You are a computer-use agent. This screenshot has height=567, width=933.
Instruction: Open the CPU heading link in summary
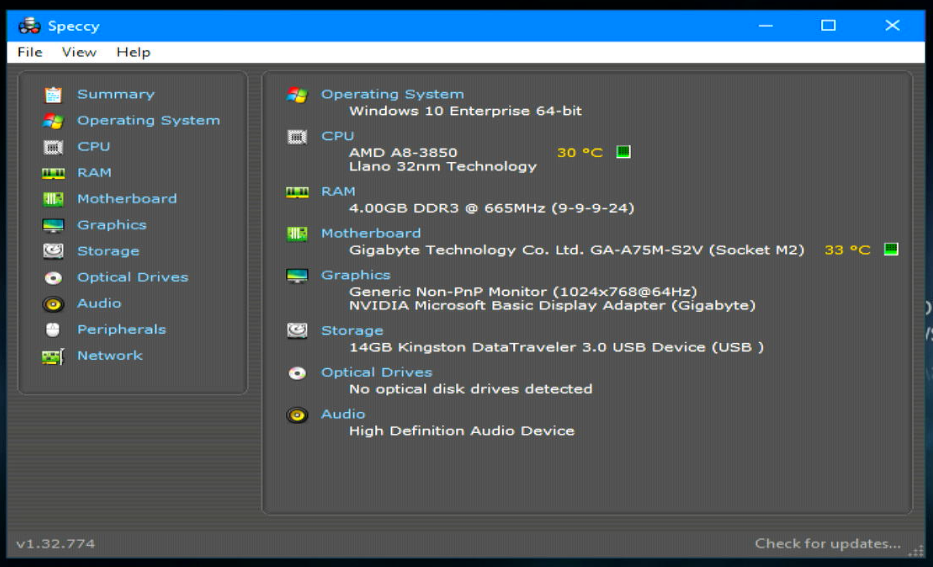tap(337, 136)
